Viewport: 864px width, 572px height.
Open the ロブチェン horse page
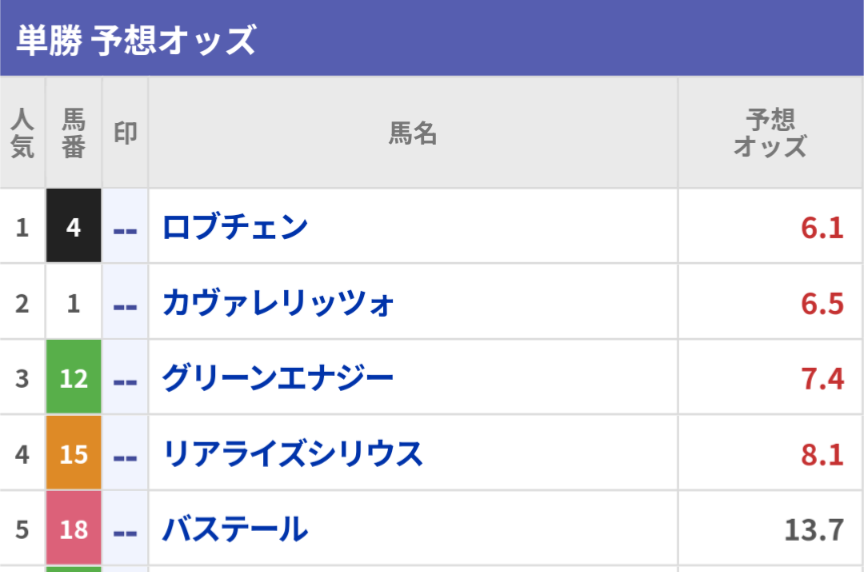pos(235,227)
